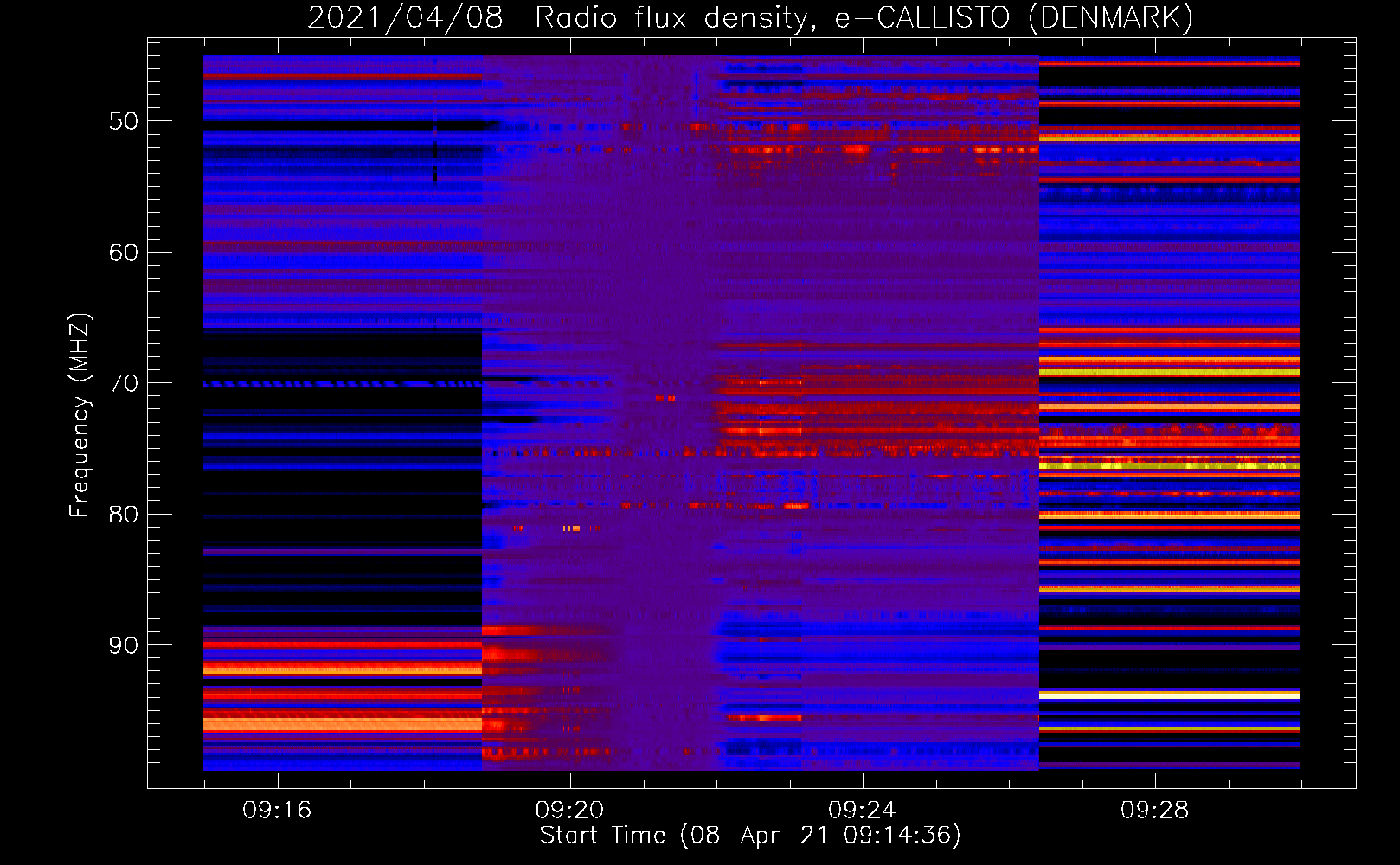Viewport: 1400px width, 865px height.
Task: Click the 09:20 time tick label
Action: [x=569, y=811]
